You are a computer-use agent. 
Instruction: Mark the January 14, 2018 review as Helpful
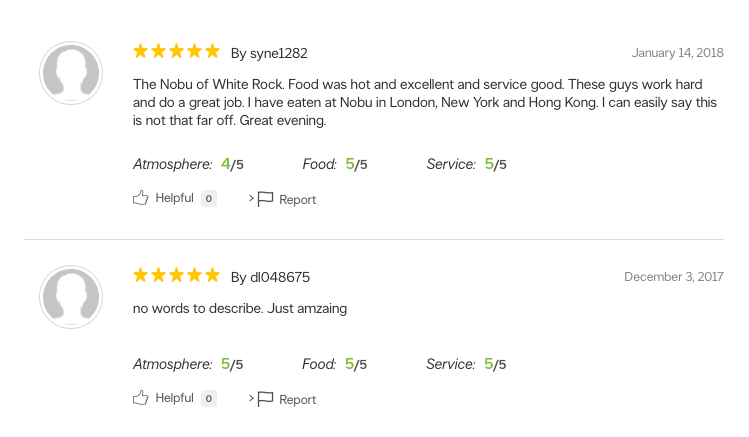click(x=174, y=198)
